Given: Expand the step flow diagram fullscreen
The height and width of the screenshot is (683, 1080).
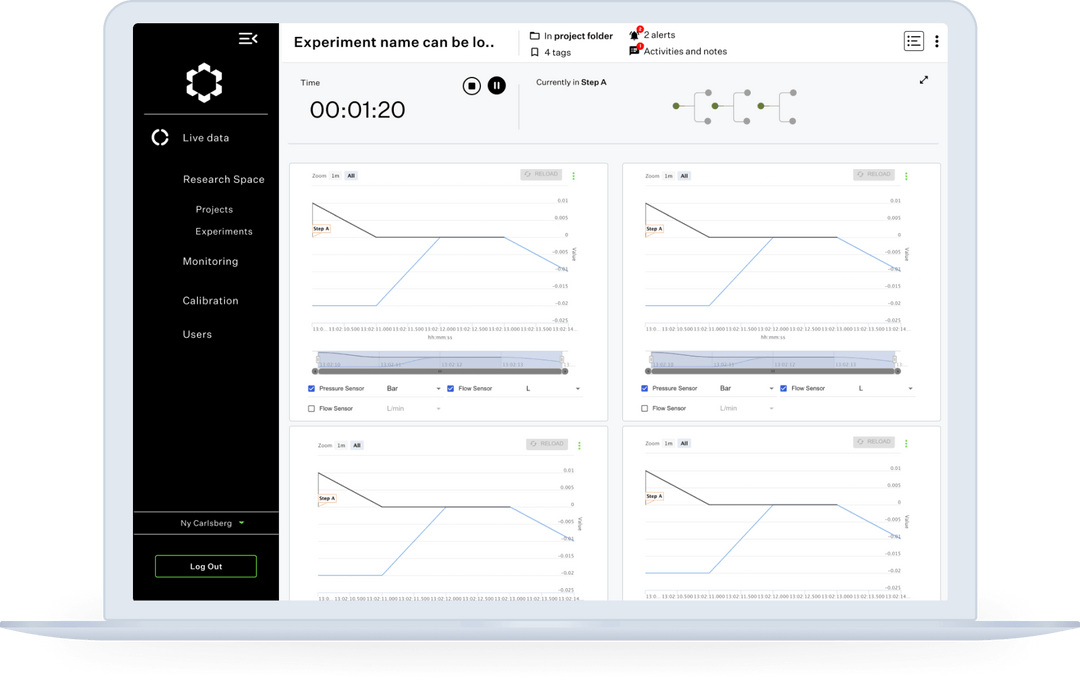Looking at the screenshot, I should [924, 80].
